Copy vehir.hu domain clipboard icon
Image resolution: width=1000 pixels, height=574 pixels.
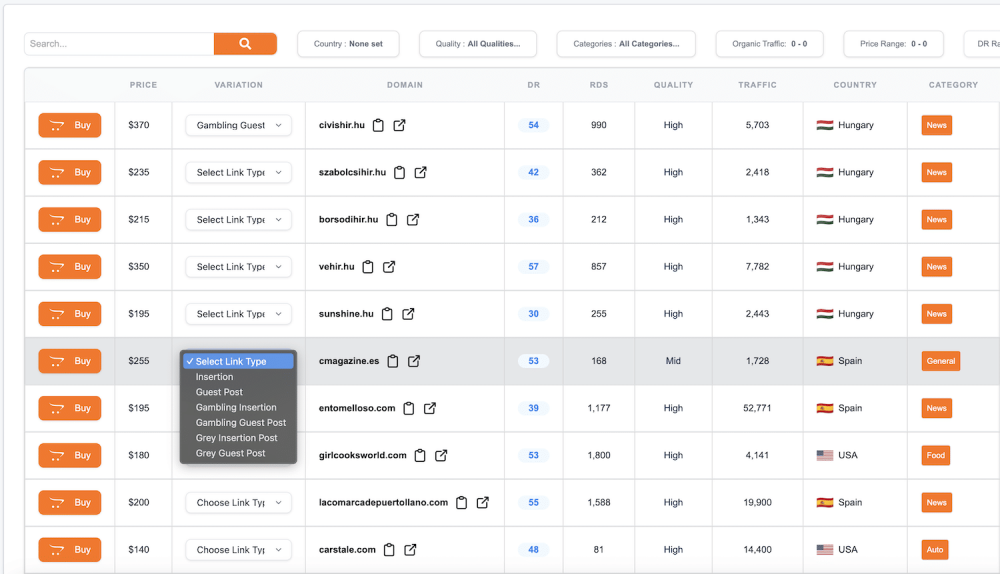click(x=368, y=267)
